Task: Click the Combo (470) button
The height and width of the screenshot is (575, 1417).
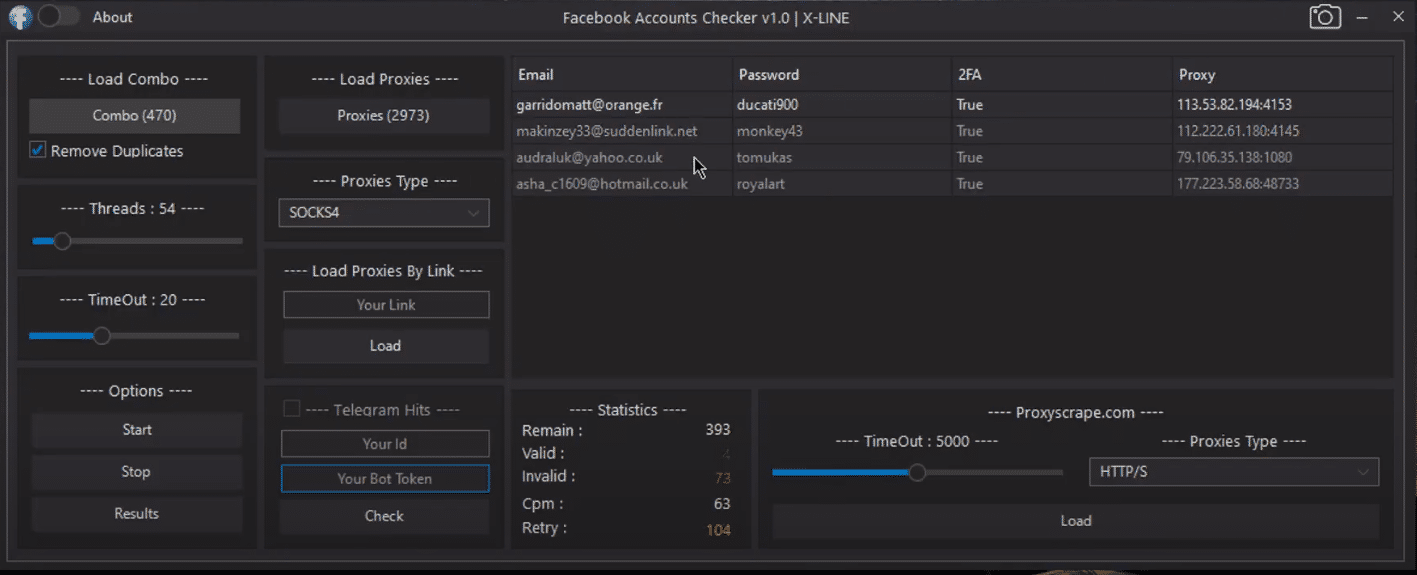Action: tap(134, 116)
